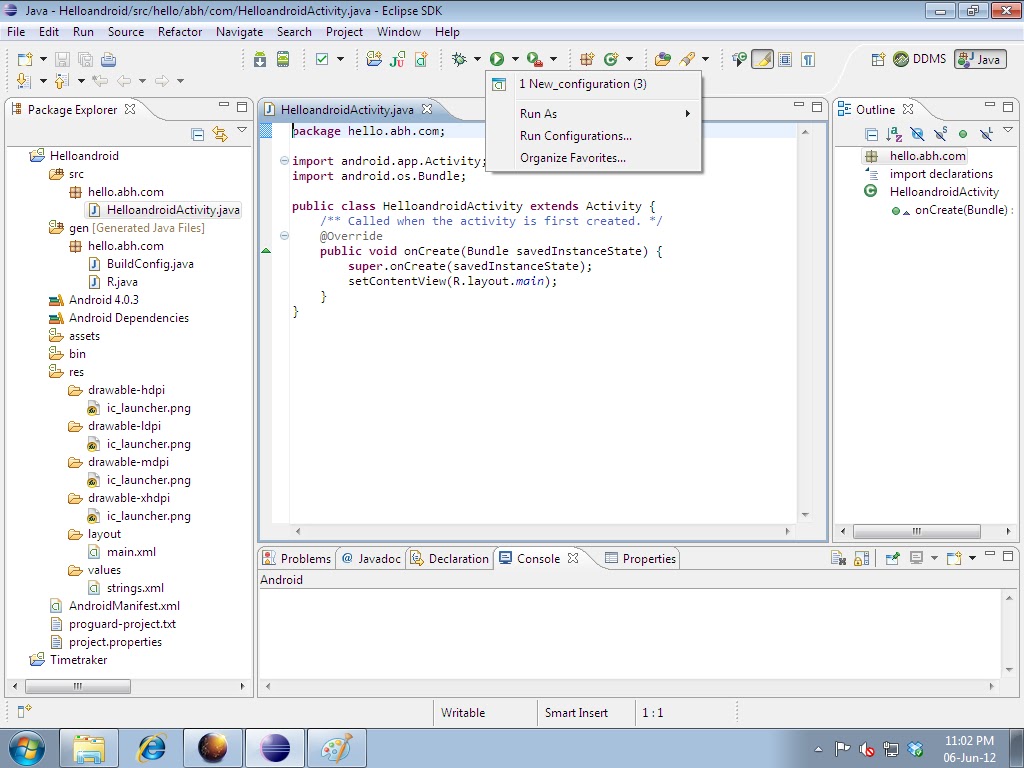Viewport: 1024px width, 768px height.
Task: Click the New Android Test Project icon
Action: click(397, 59)
